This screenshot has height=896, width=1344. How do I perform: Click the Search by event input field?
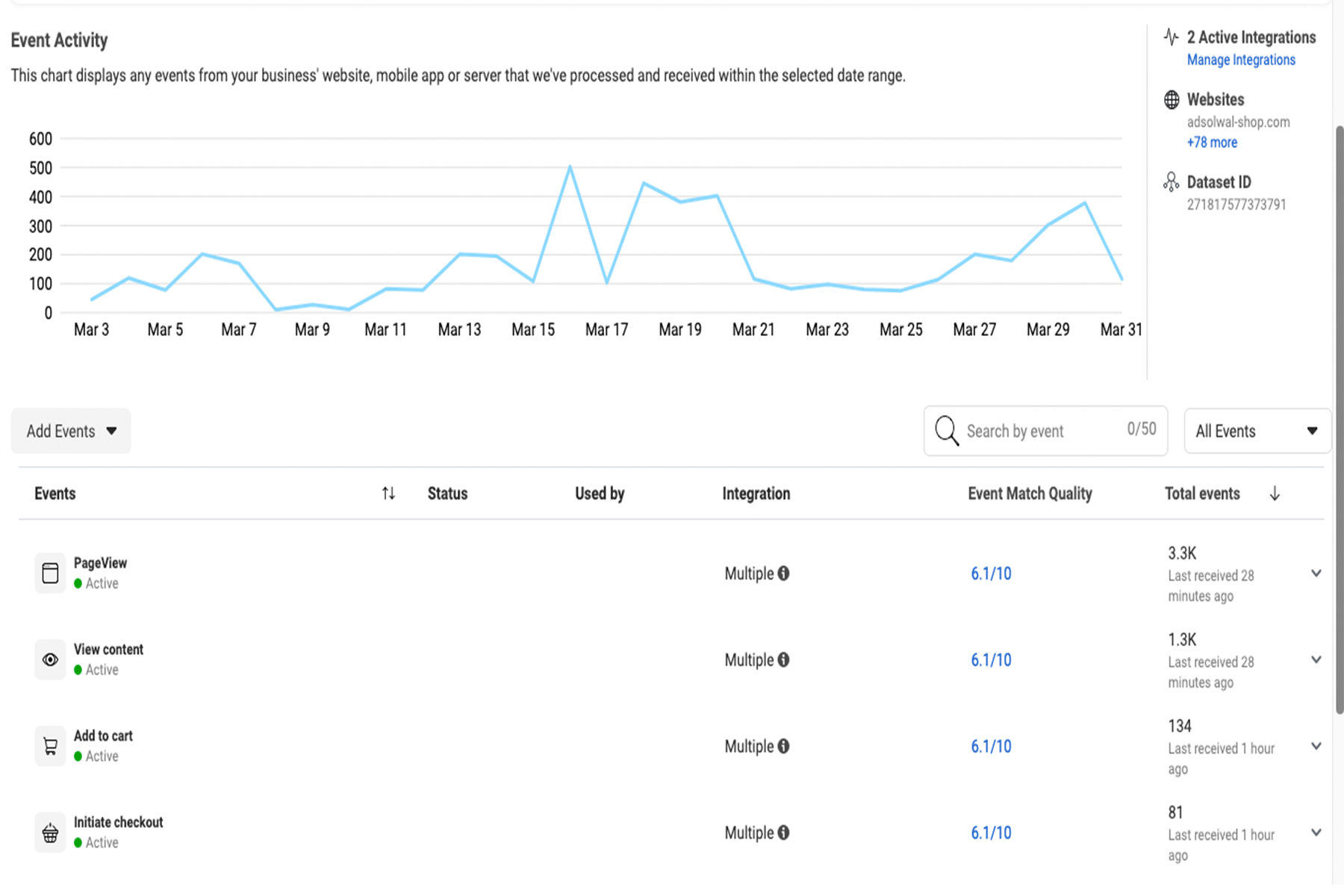point(1045,431)
